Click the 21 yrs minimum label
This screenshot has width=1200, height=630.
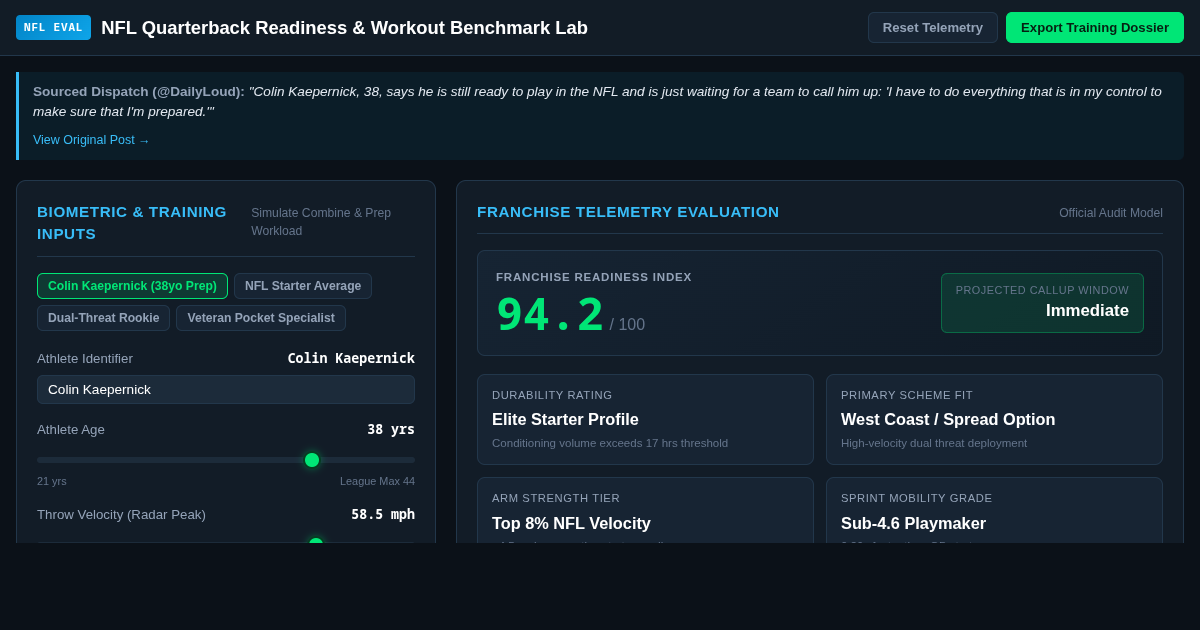(52, 481)
